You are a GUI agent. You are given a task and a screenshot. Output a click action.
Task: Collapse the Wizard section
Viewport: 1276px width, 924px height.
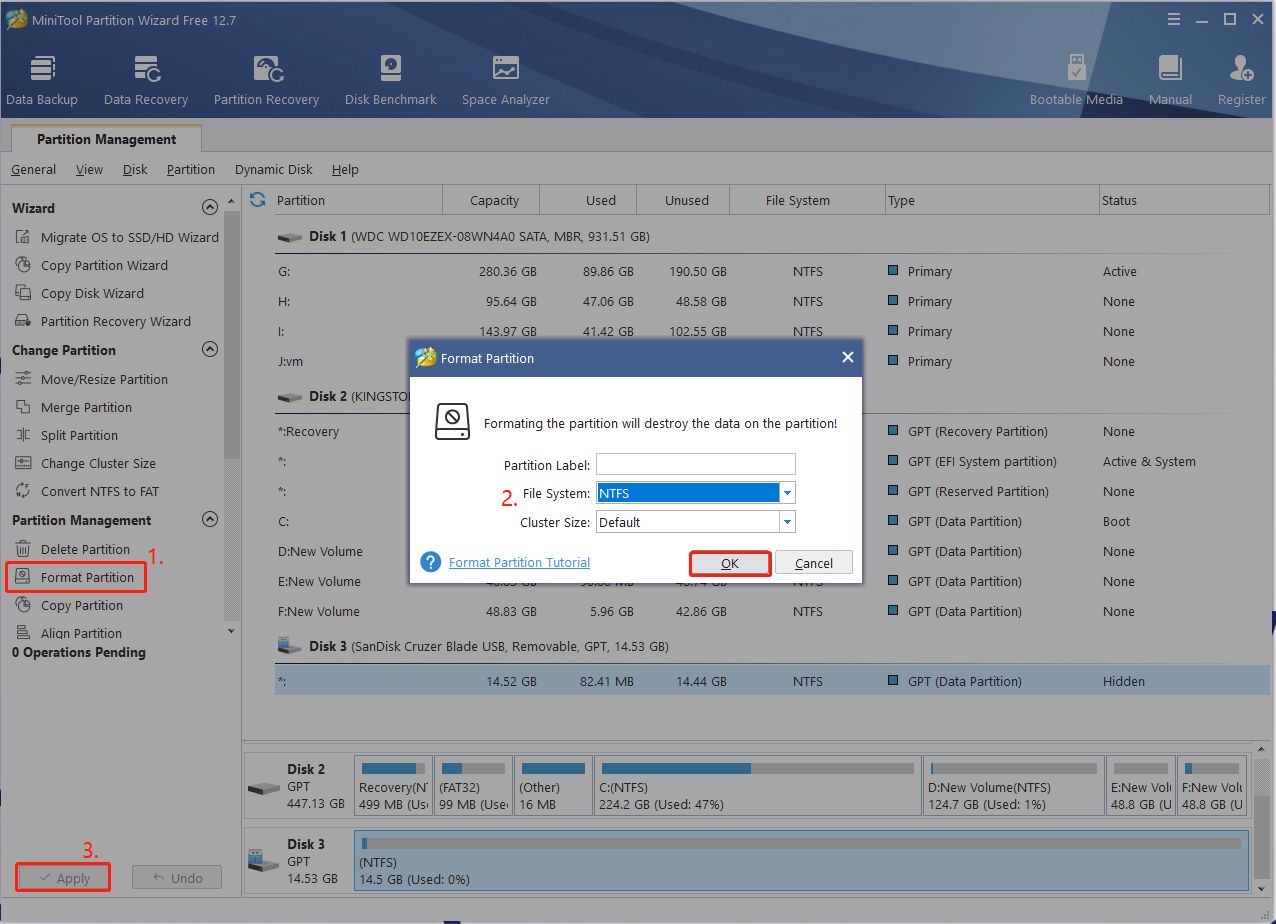coord(209,208)
